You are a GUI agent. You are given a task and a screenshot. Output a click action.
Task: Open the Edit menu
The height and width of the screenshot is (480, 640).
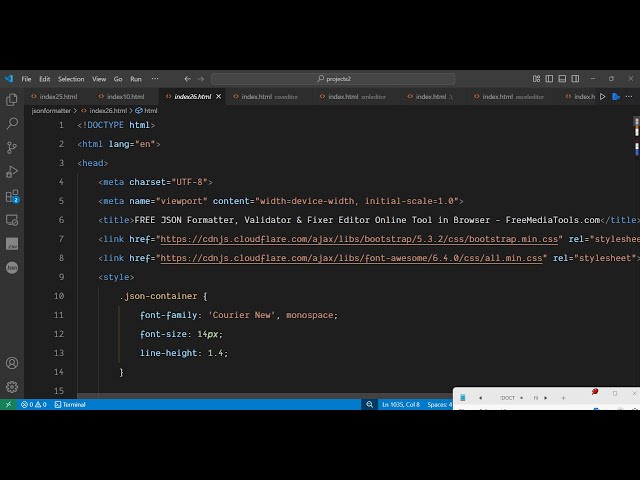coord(44,79)
